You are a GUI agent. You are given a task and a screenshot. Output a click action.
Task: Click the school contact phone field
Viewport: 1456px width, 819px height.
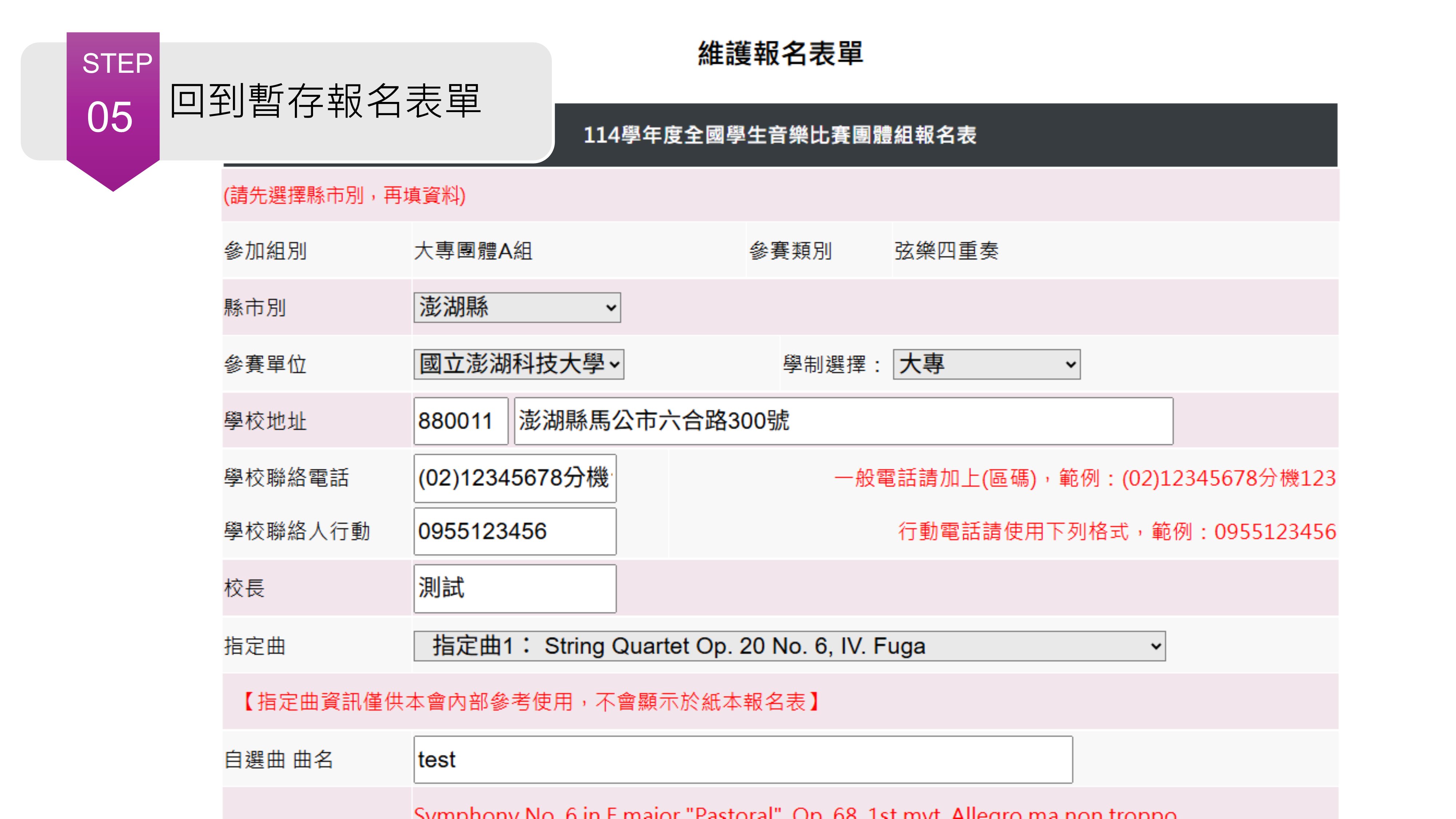pos(514,478)
